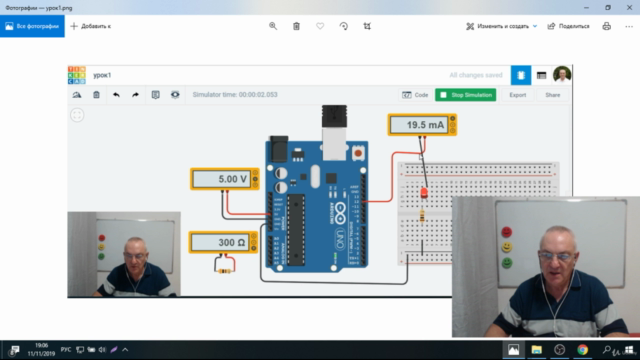Redo the action in Tinkercad

click(136, 95)
